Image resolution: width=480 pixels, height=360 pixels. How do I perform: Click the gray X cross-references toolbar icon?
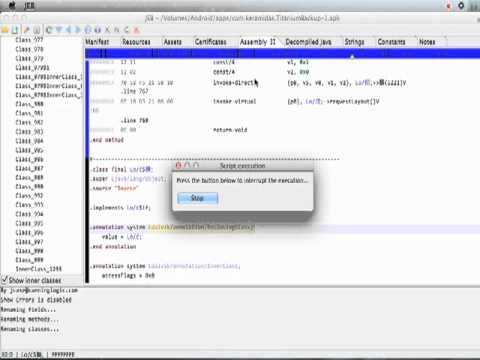tap(107, 30)
